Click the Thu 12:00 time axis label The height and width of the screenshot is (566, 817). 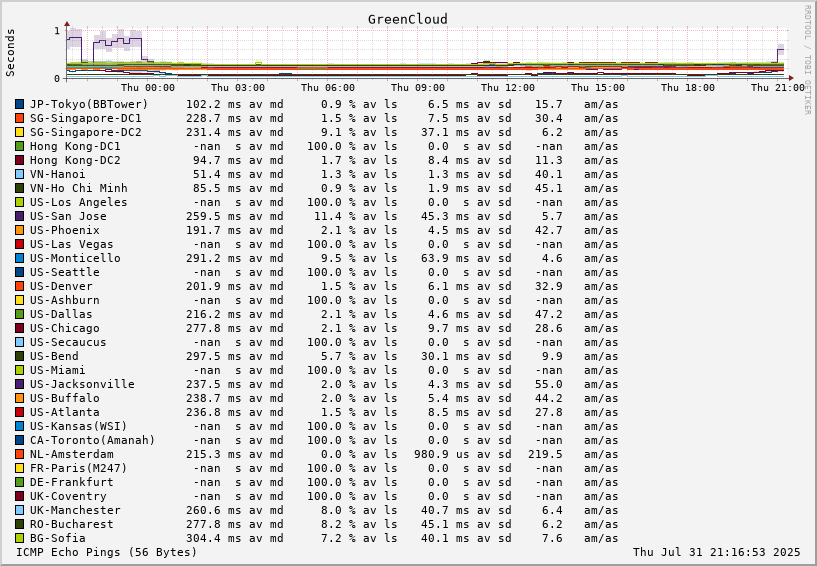[508, 88]
